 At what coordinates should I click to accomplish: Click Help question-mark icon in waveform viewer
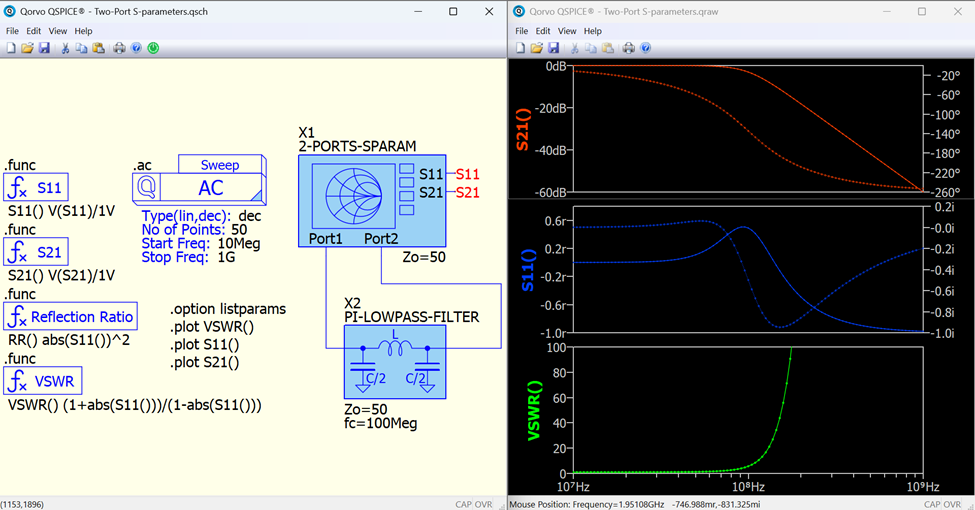point(645,48)
